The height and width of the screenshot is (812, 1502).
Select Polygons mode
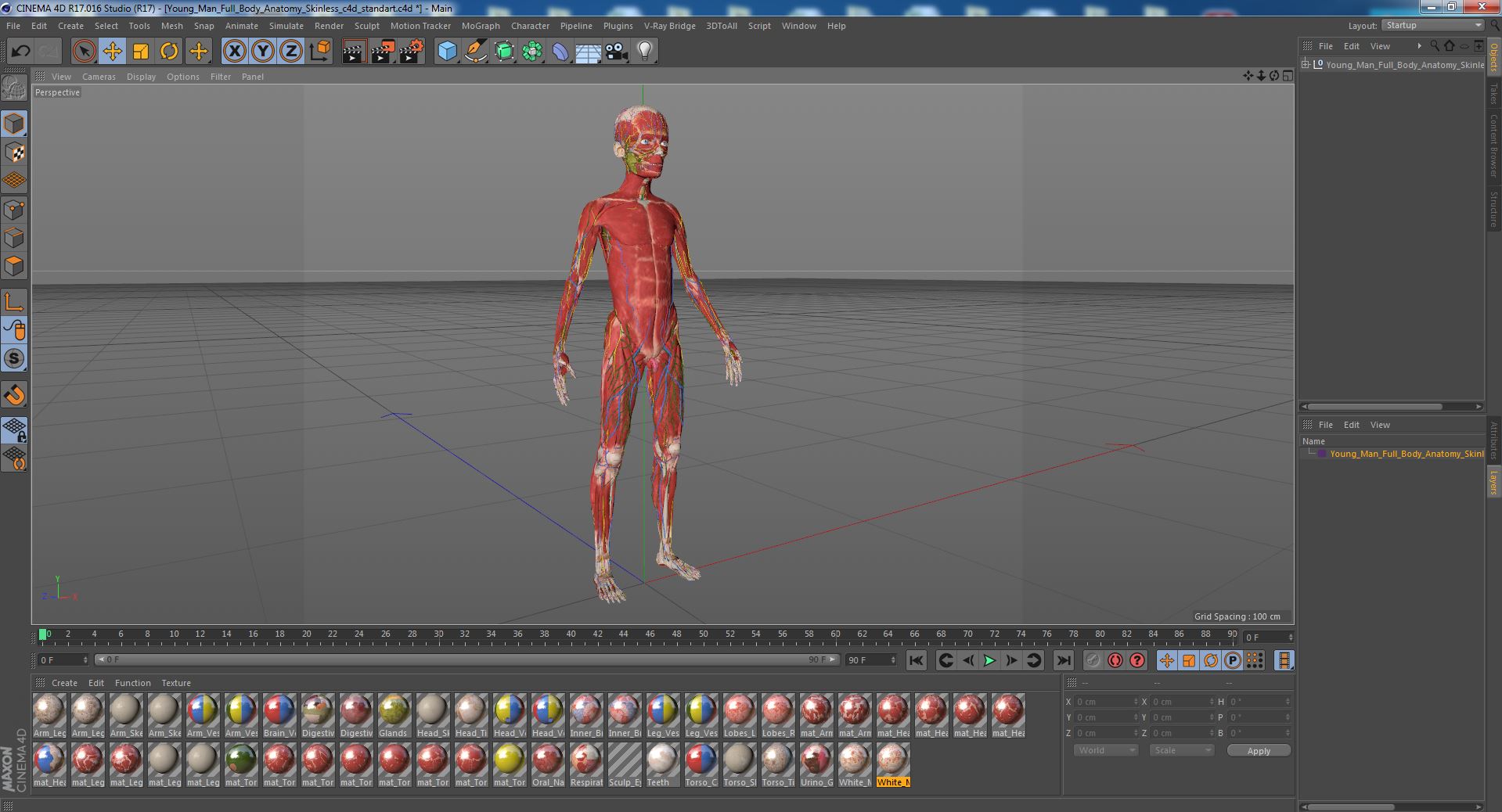point(14,266)
